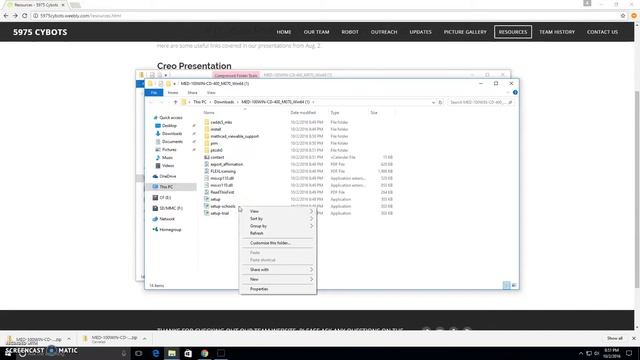Select the content vCalendar file icon
Screen dimensions: 640x360
(207, 157)
